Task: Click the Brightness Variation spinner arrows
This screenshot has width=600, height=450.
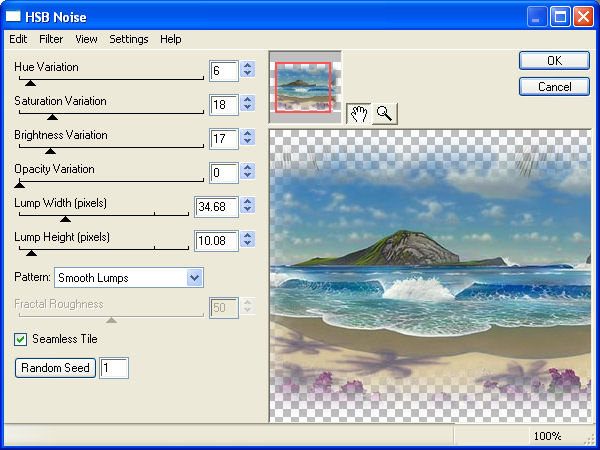Action: pos(248,139)
